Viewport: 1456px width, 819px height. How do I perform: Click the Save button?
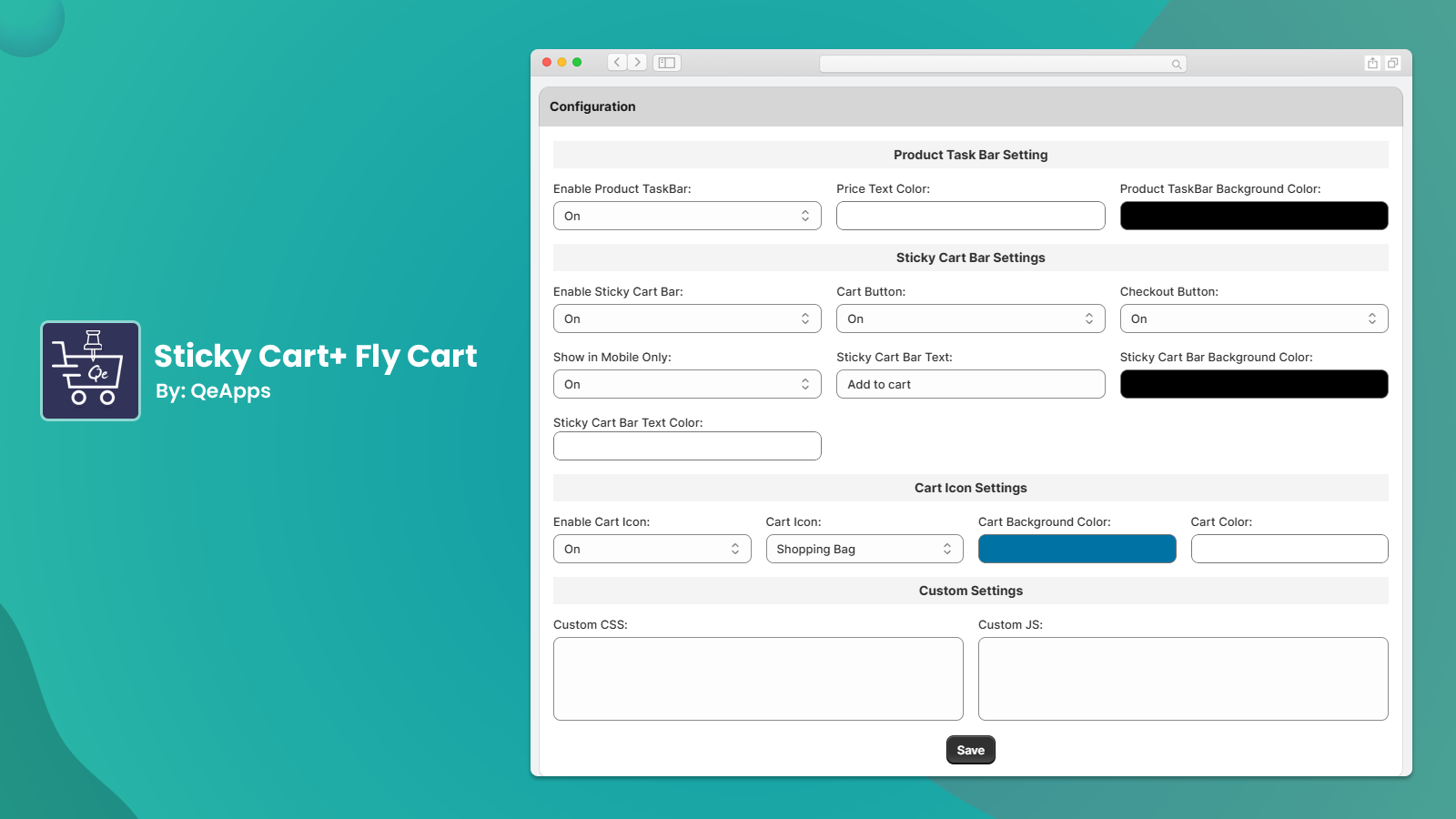[971, 750]
